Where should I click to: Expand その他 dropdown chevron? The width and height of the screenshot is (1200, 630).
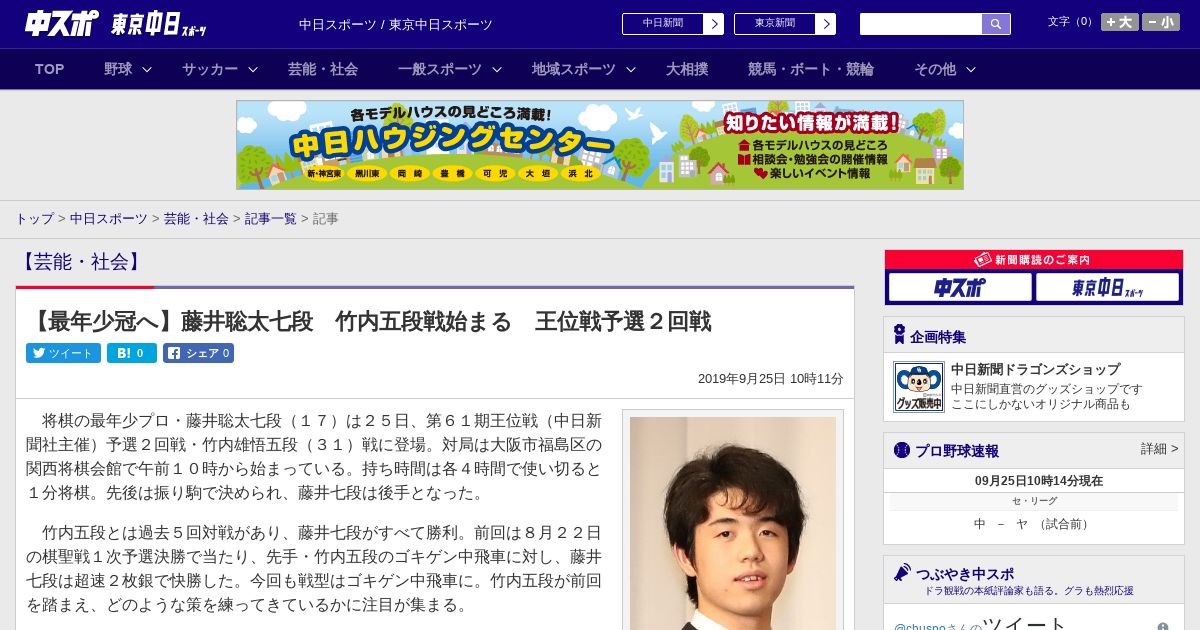pos(970,69)
